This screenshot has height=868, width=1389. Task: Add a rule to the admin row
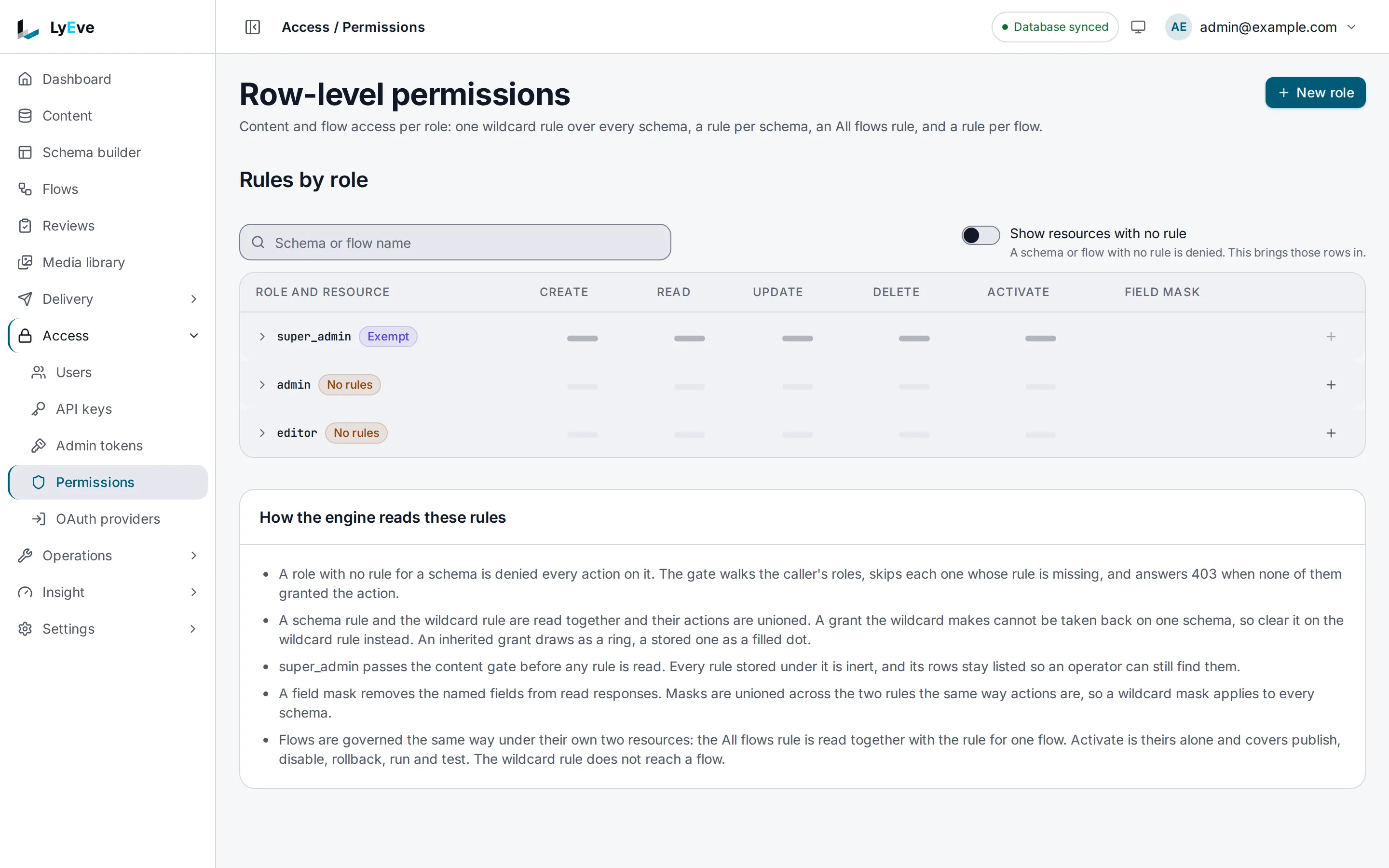pos(1331,385)
